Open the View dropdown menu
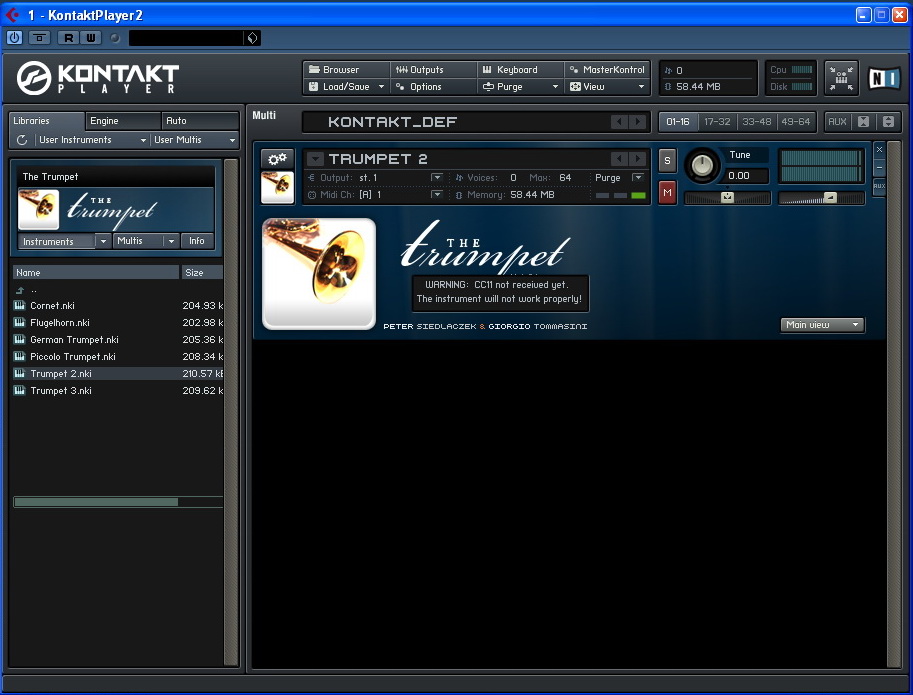Screen dimensions: 913x695 pos(606,87)
